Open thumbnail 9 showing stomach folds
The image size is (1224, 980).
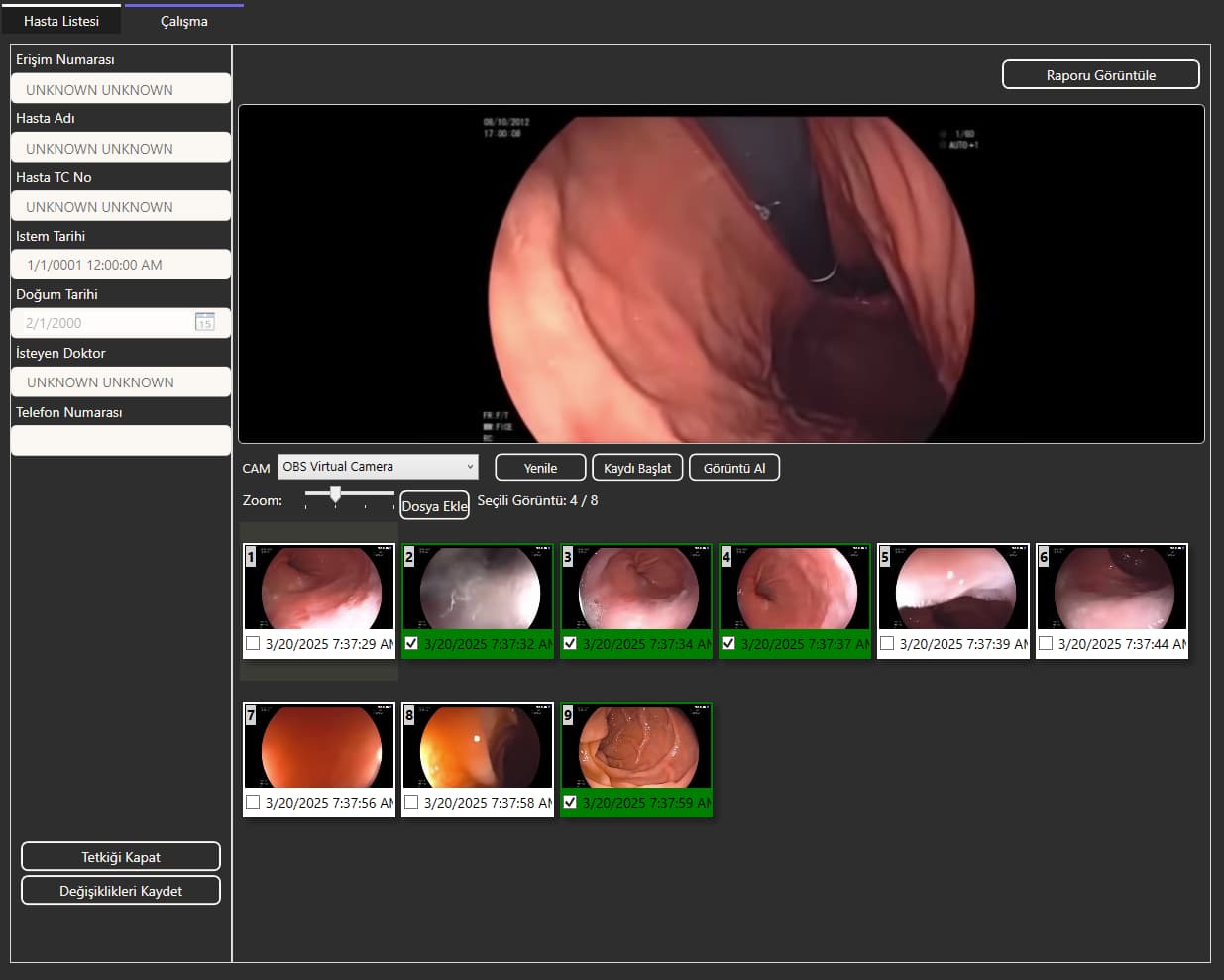pos(637,746)
